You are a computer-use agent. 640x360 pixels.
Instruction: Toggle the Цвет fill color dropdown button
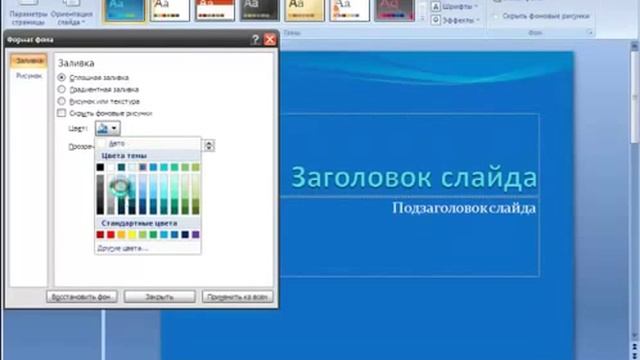coord(108,129)
